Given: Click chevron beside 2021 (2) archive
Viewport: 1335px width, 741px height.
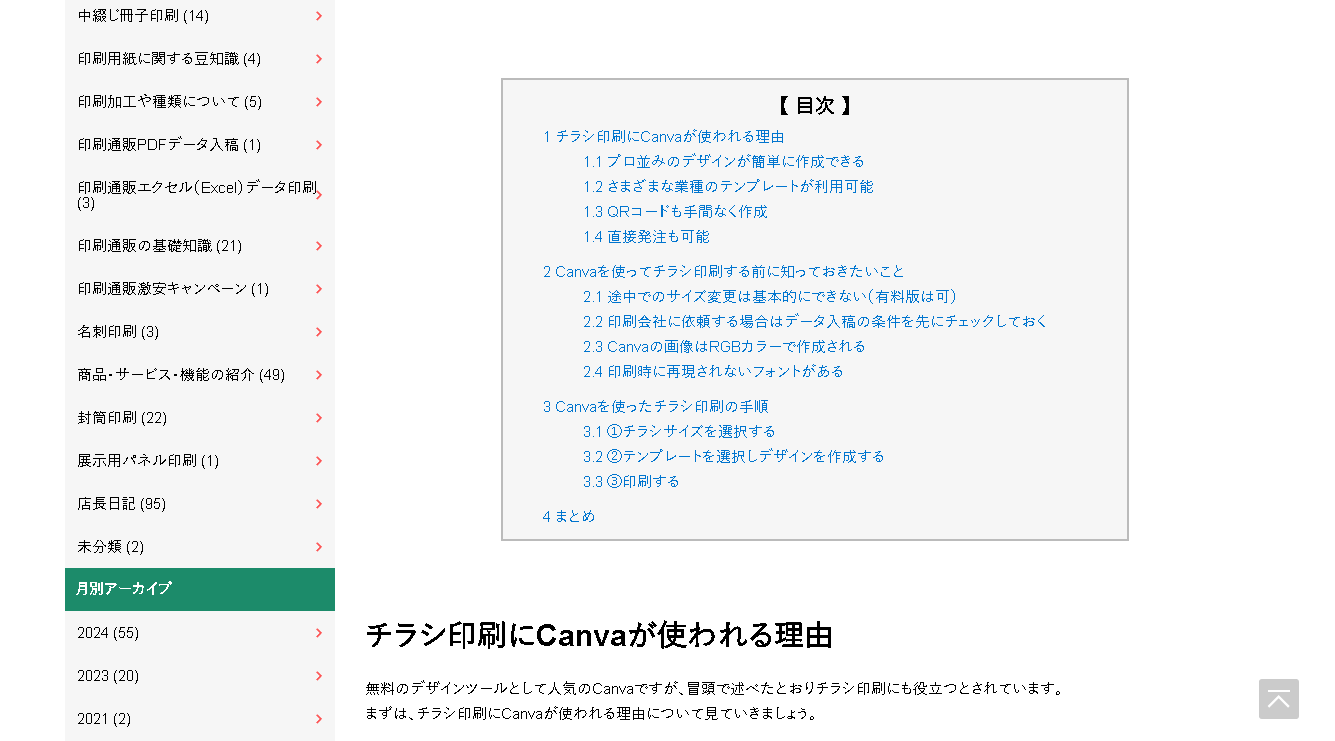Looking at the screenshot, I should (x=319, y=719).
